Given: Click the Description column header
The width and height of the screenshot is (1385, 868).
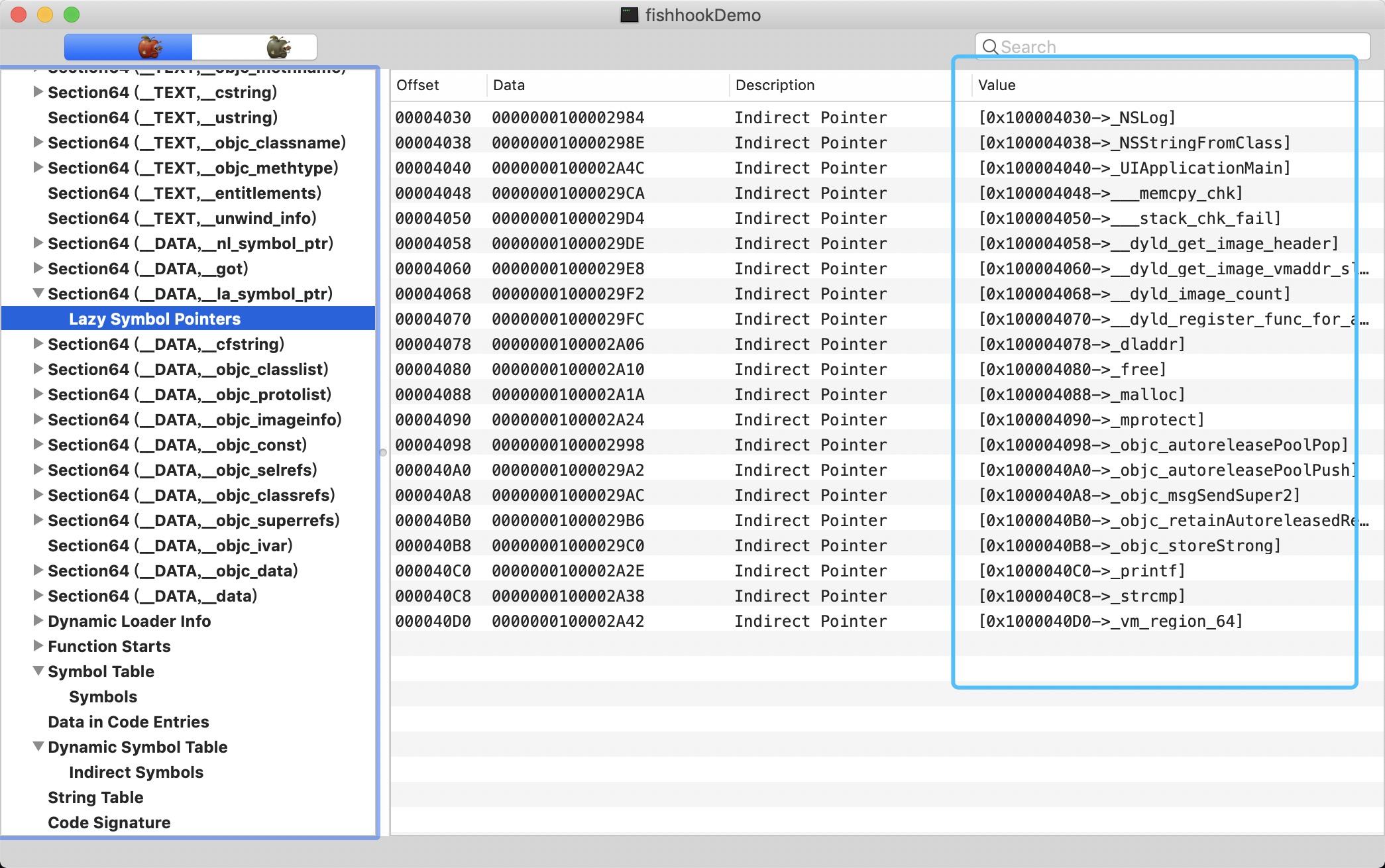Looking at the screenshot, I should coord(775,85).
